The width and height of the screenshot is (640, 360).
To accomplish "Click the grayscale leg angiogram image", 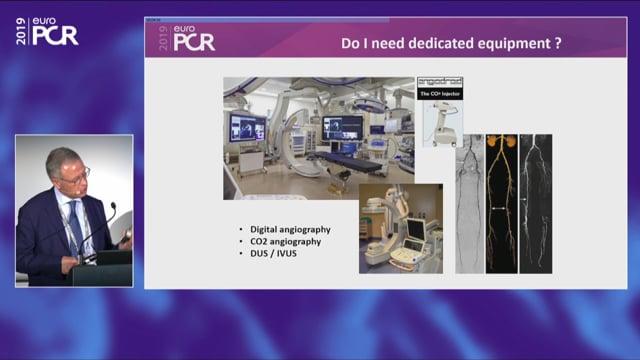I will (x=469, y=204).
